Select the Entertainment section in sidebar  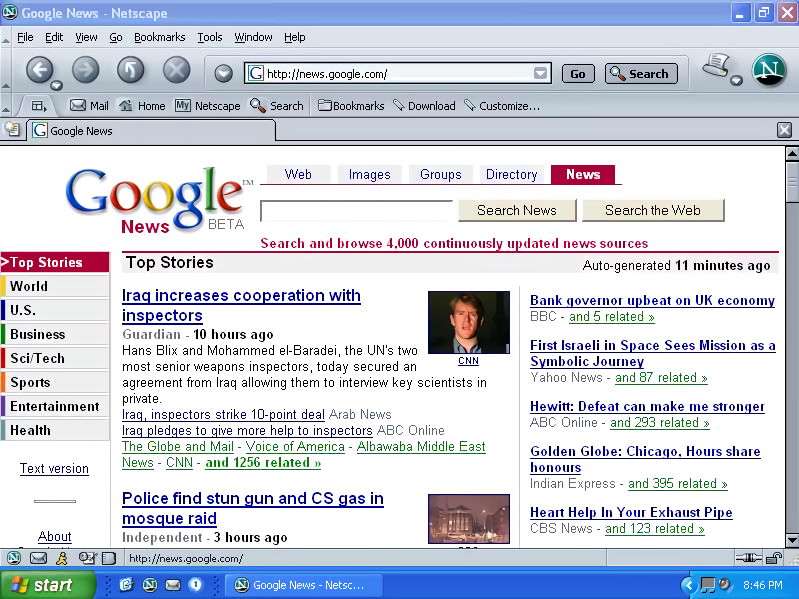pyautogui.click(x=55, y=406)
